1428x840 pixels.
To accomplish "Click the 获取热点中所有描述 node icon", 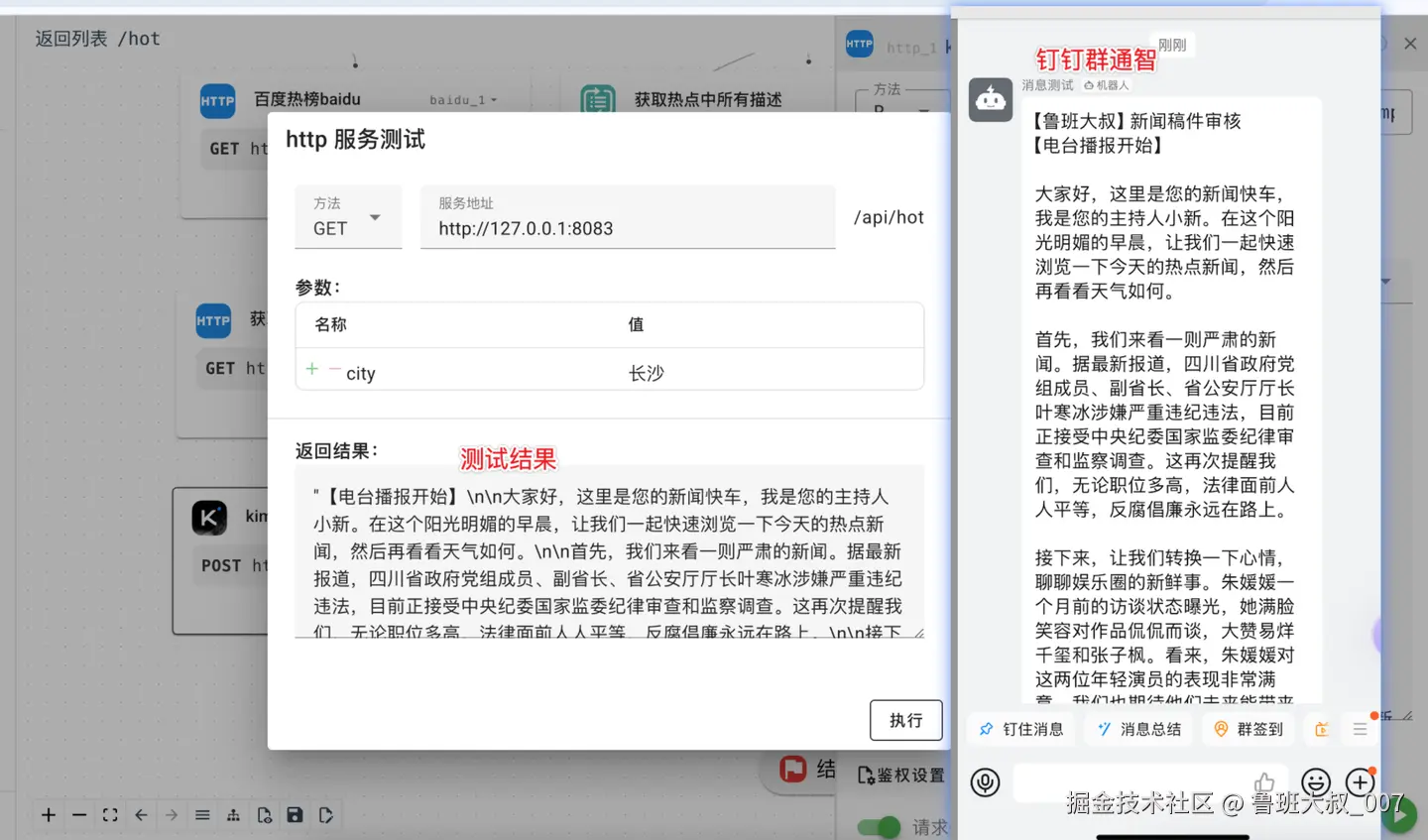I will 598,99.
